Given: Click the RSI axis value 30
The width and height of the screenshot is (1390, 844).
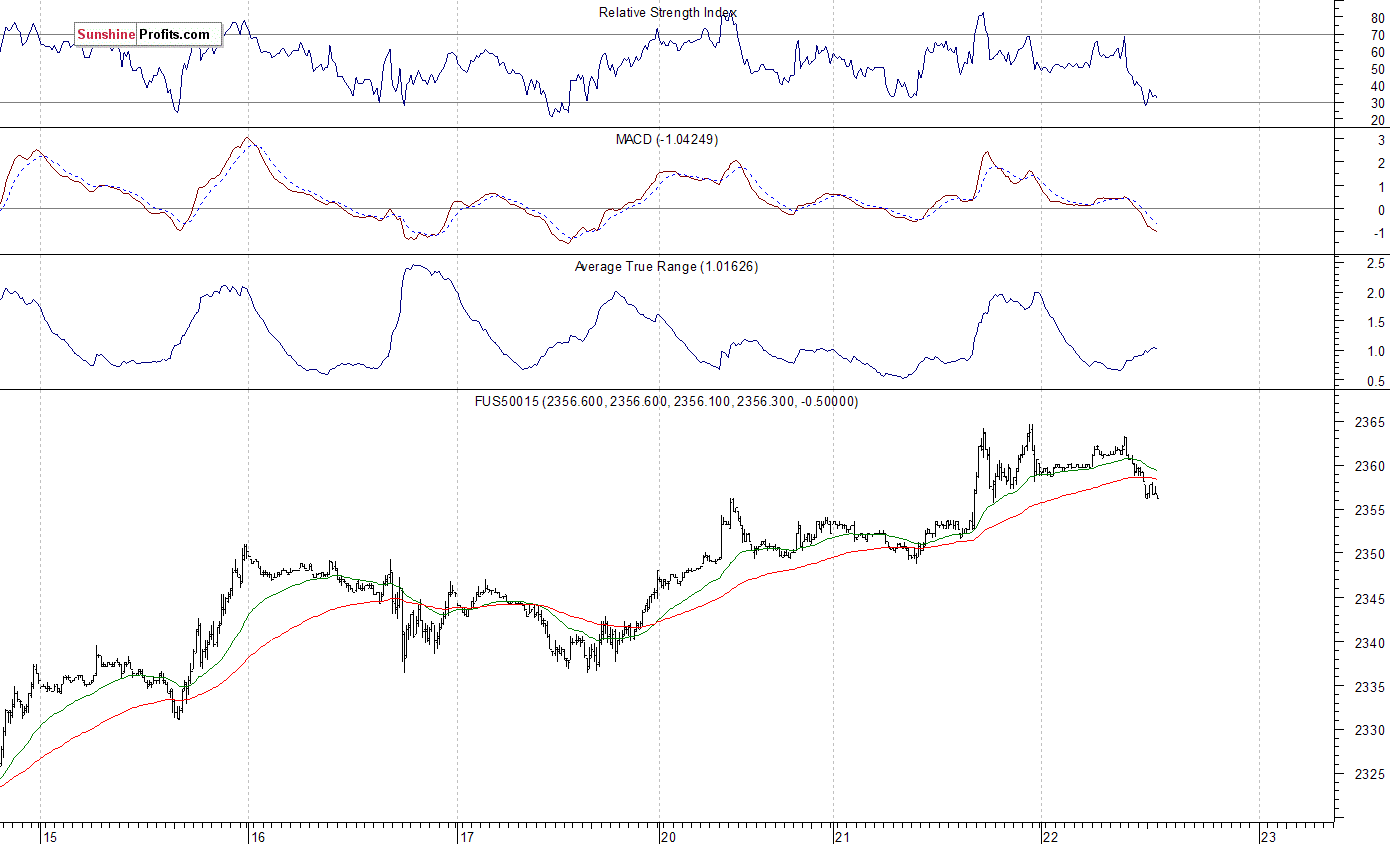Looking at the screenshot, I should 1377,103.
